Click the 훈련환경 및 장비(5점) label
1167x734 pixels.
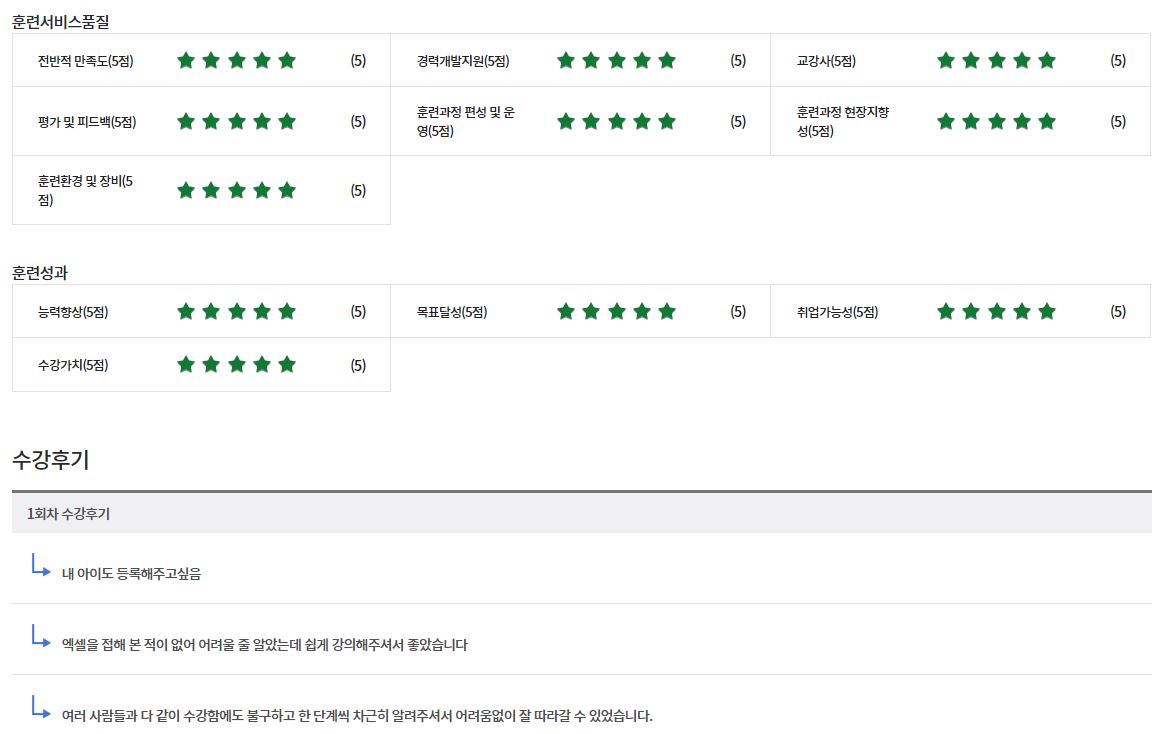[x=86, y=190]
